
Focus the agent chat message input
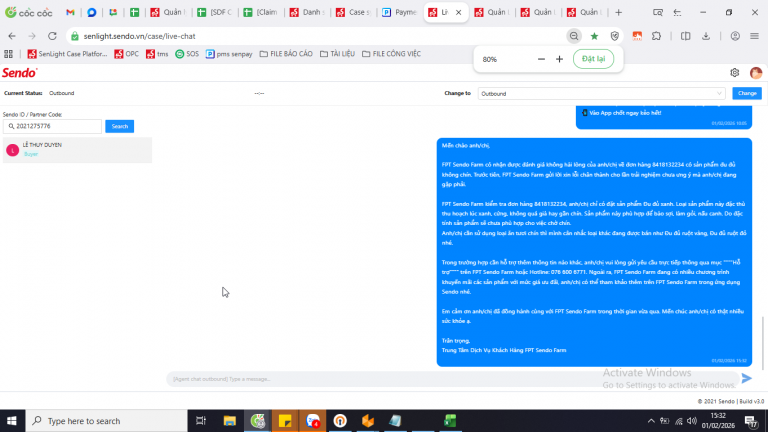(453, 379)
